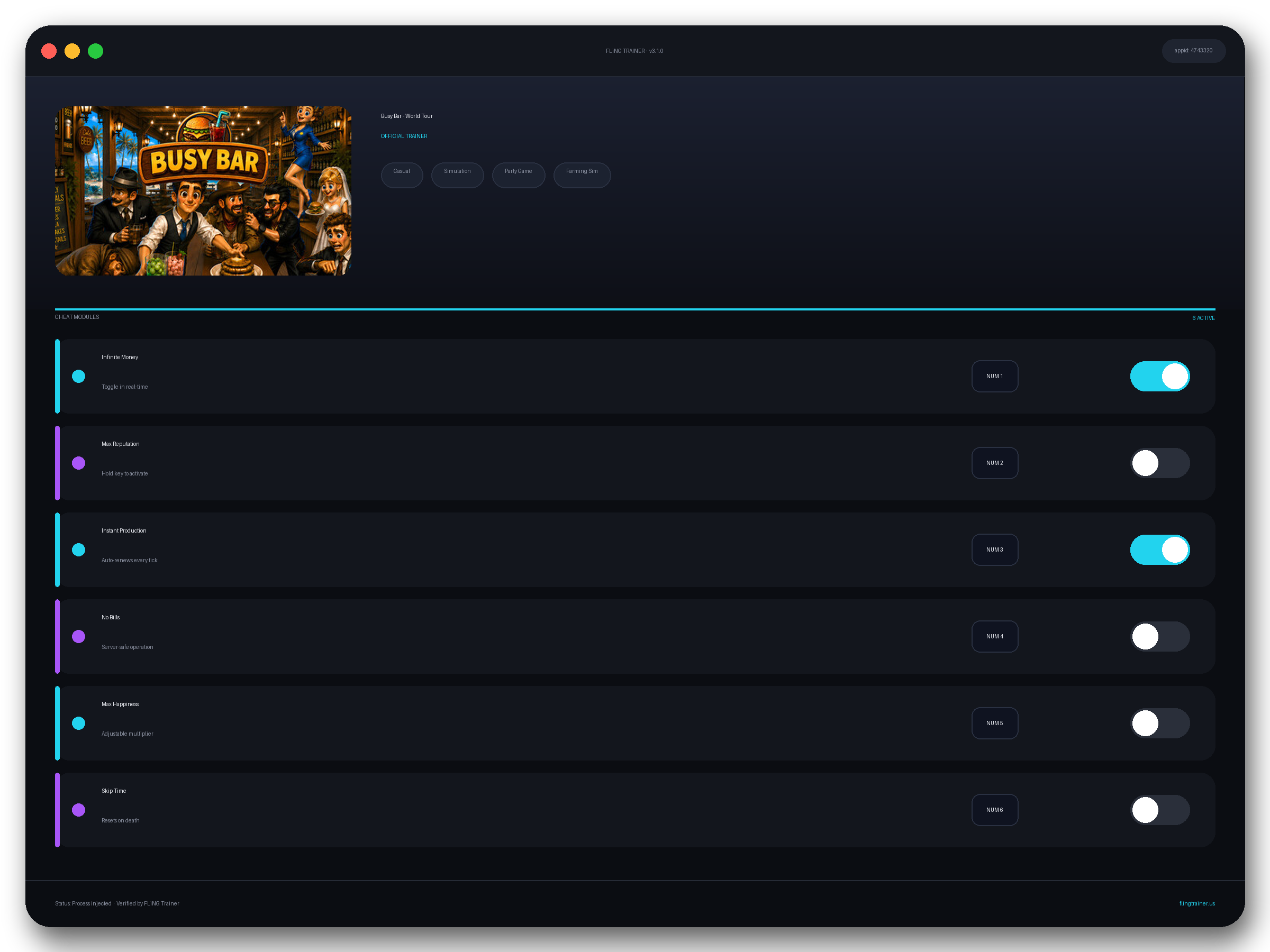Image resolution: width=1270 pixels, height=952 pixels.
Task: Click the purple dot beside Max Reputation
Action: 79,463
